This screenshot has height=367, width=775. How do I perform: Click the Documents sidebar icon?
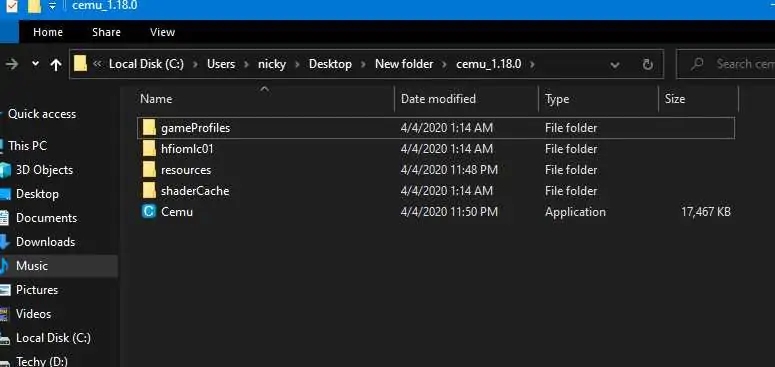tap(4, 218)
